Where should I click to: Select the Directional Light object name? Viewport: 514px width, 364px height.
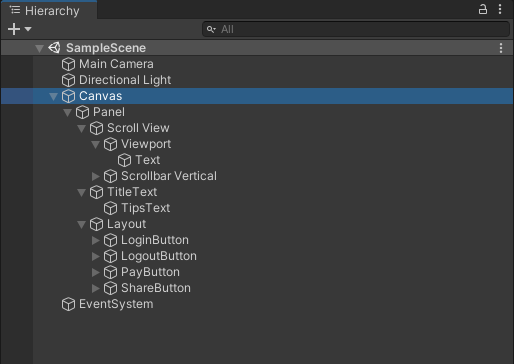125,80
